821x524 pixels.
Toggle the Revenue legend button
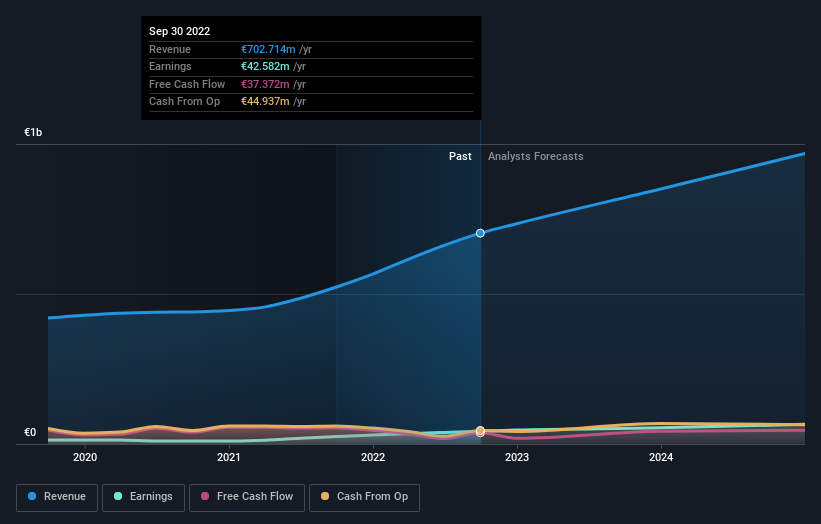[57, 497]
